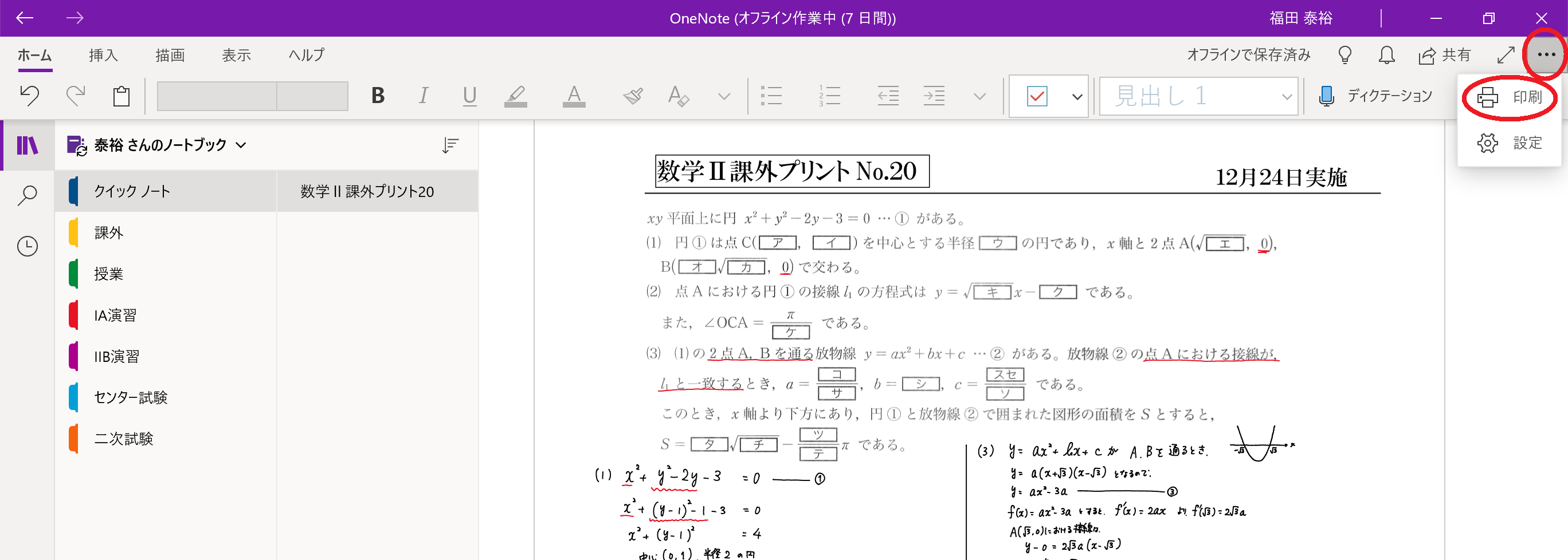Insert a To Do checkbox tag
Screen dimensions: 1568x560
pyautogui.click(x=1037, y=96)
